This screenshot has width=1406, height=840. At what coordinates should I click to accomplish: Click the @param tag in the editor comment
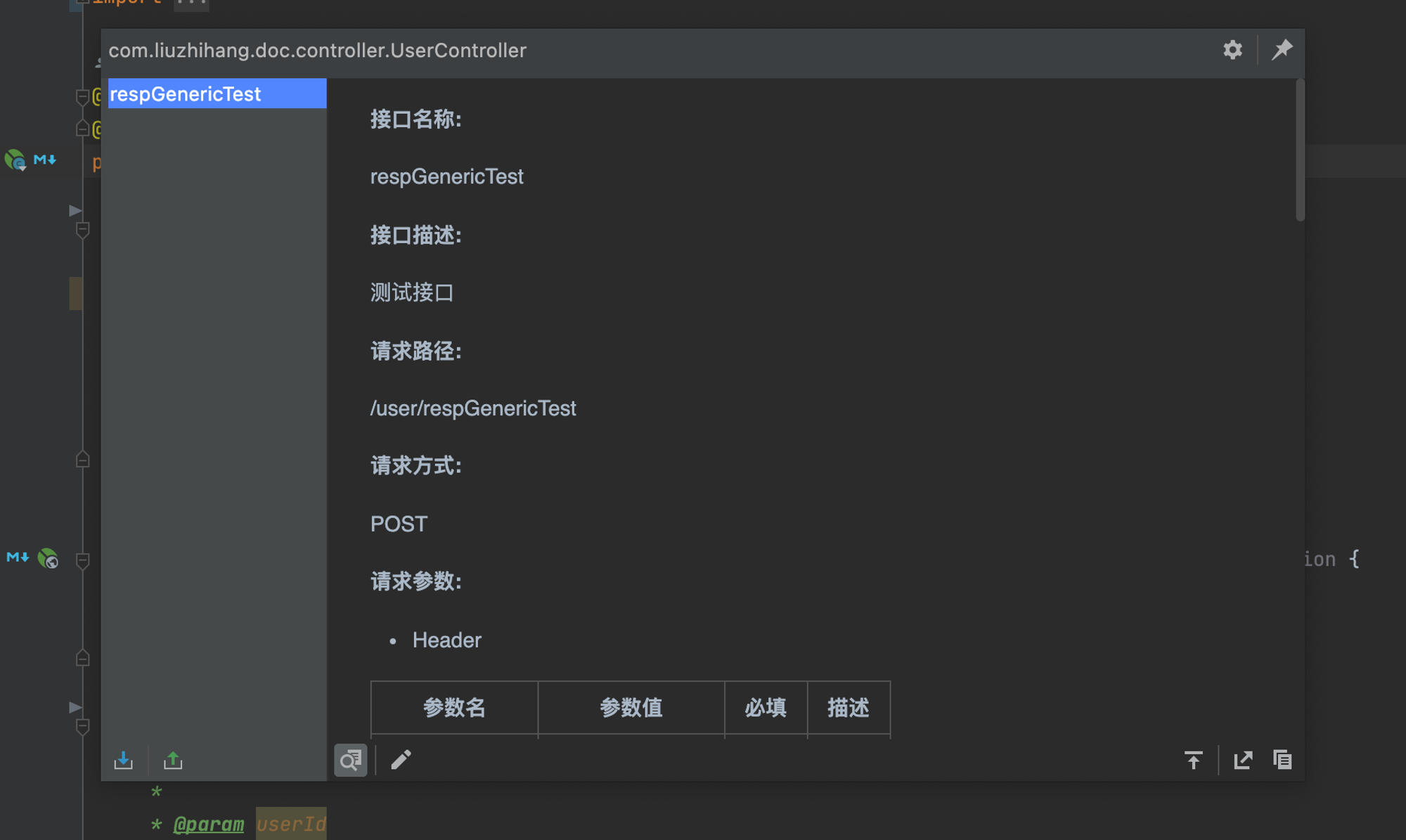[x=209, y=824]
